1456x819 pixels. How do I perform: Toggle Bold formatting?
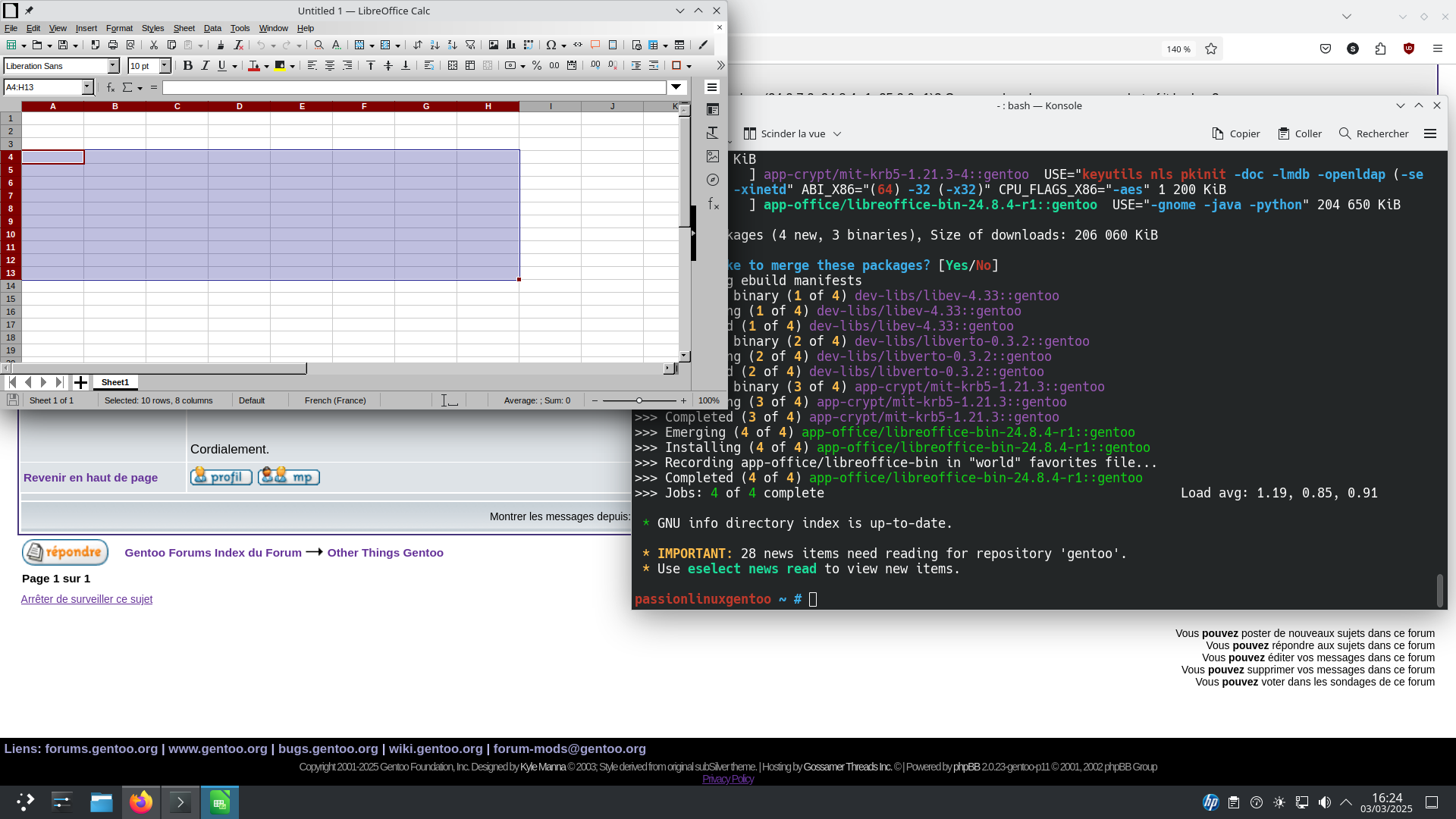tap(188, 66)
